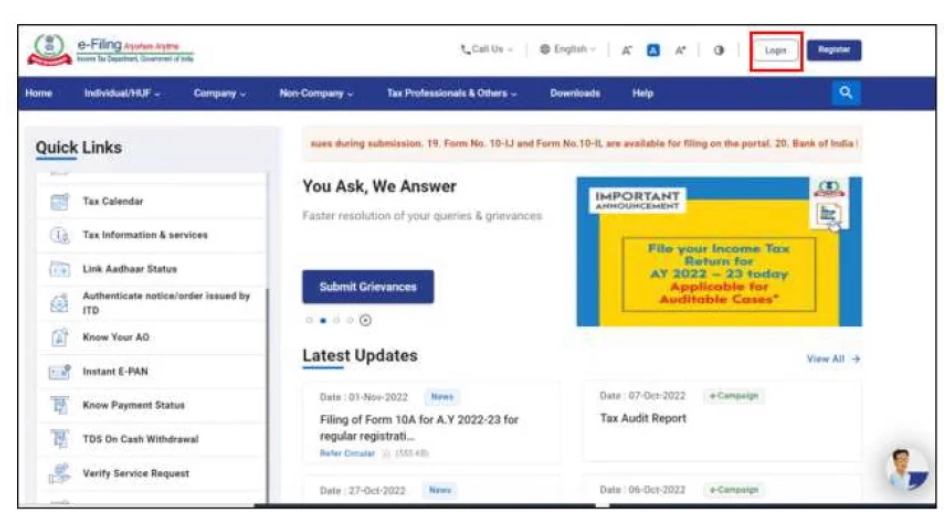Select the third carousel dot
This screenshot has width=952, height=530.
(336, 320)
